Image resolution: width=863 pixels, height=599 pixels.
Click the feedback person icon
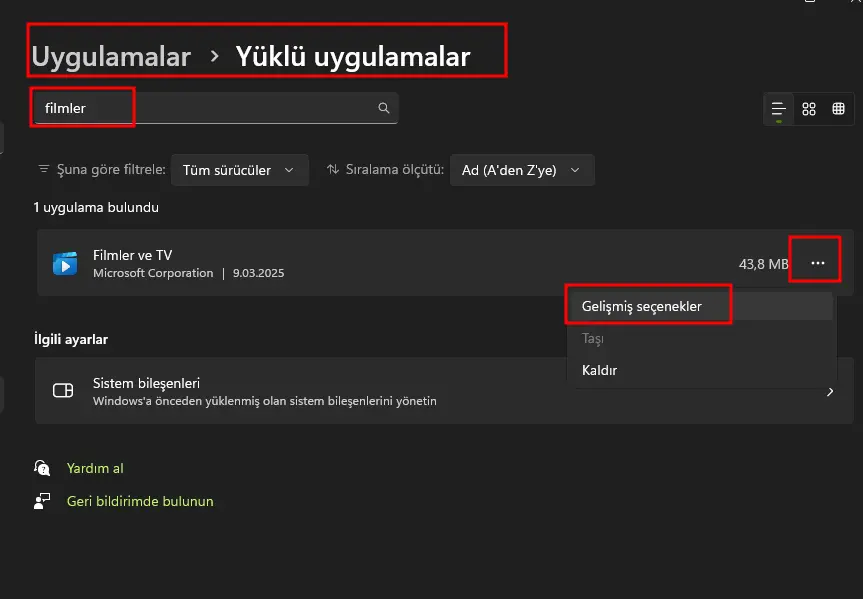pos(42,501)
